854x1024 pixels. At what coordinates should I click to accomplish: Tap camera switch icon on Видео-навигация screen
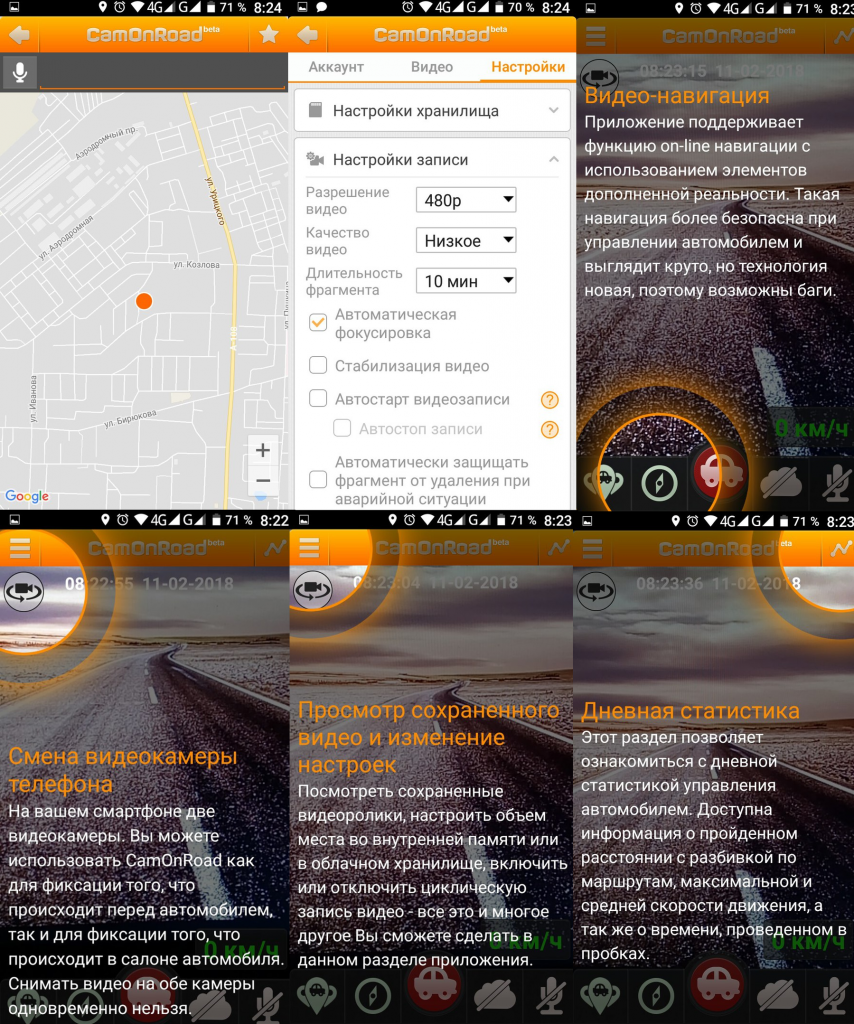click(x=599, y=76)
